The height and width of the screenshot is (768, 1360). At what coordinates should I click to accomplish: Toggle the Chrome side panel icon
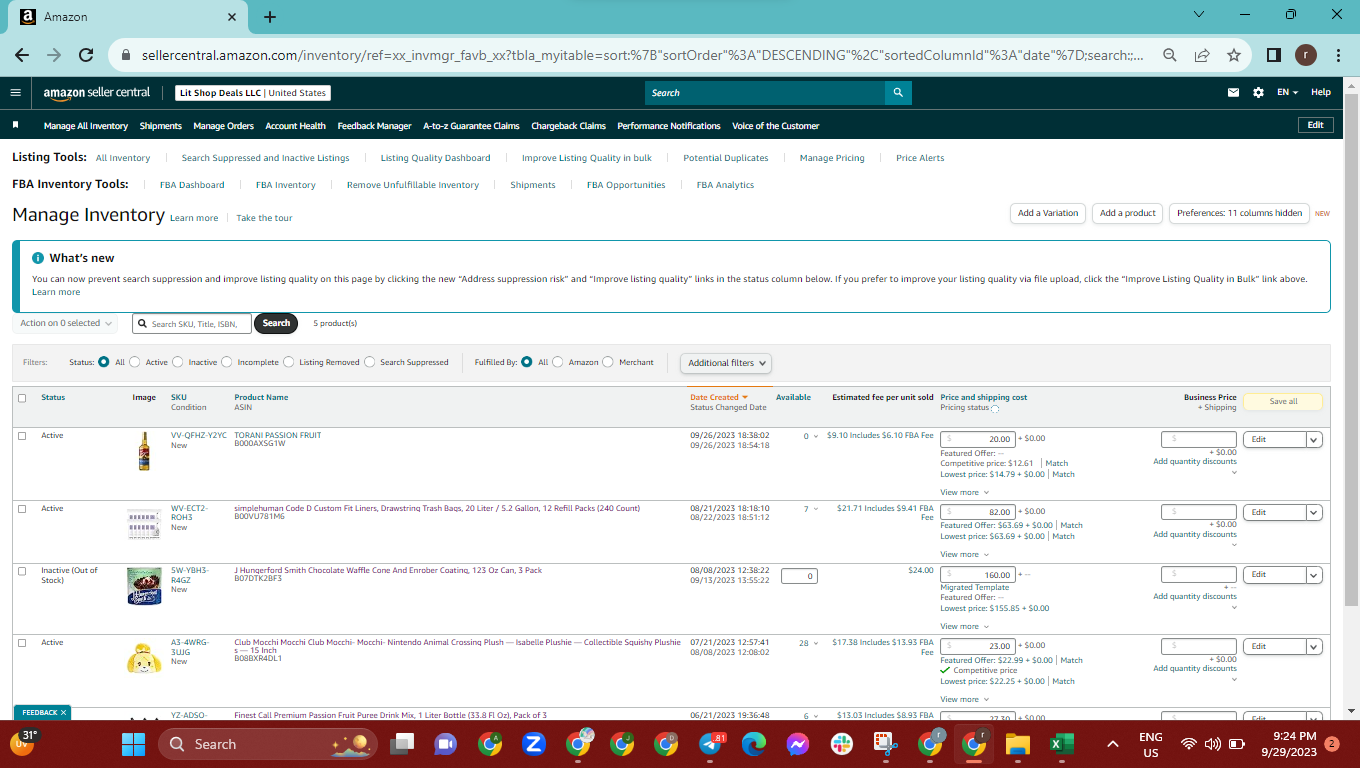coord(1274,55)
